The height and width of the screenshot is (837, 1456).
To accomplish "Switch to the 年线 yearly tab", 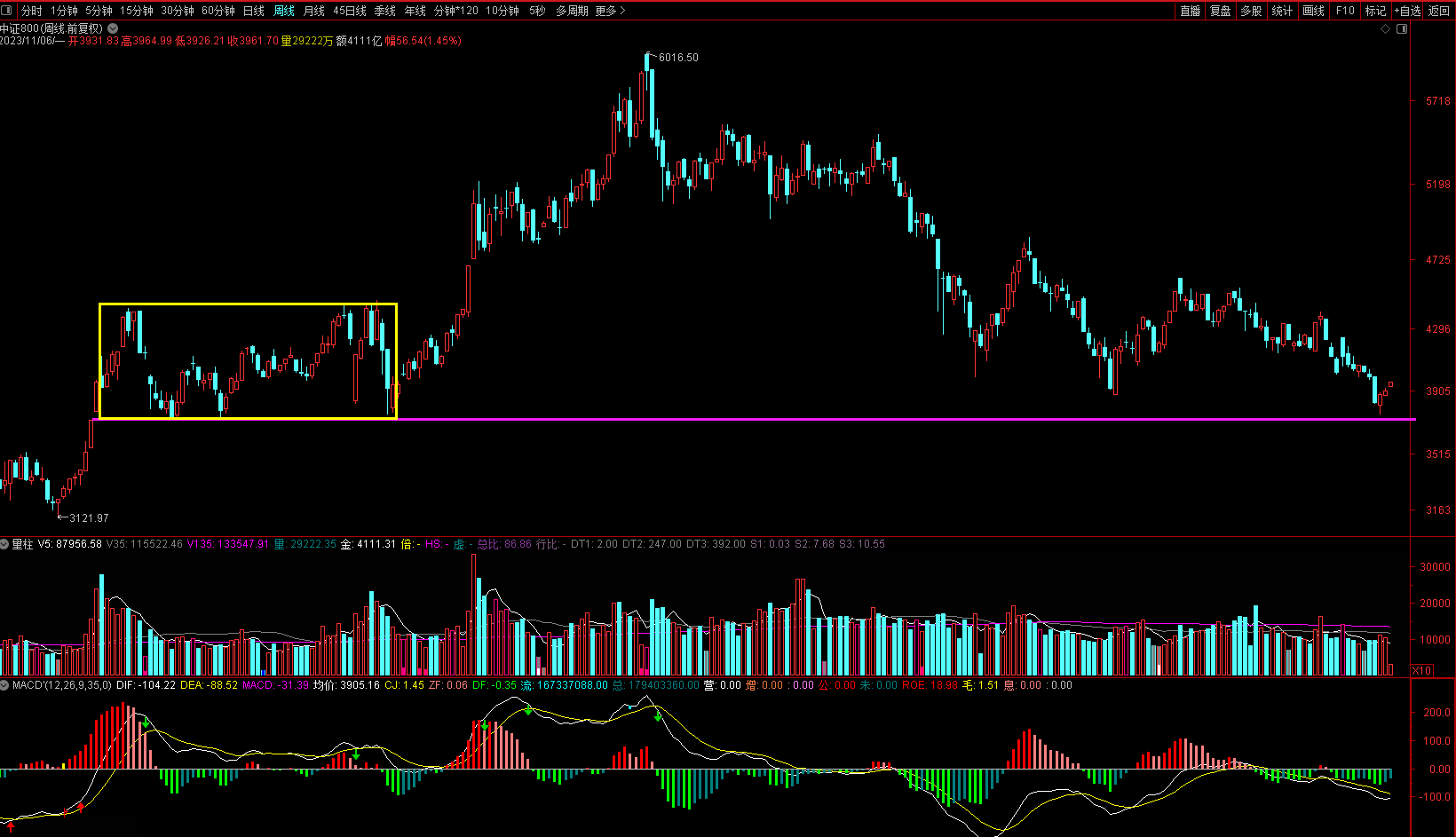I will 415,11.
